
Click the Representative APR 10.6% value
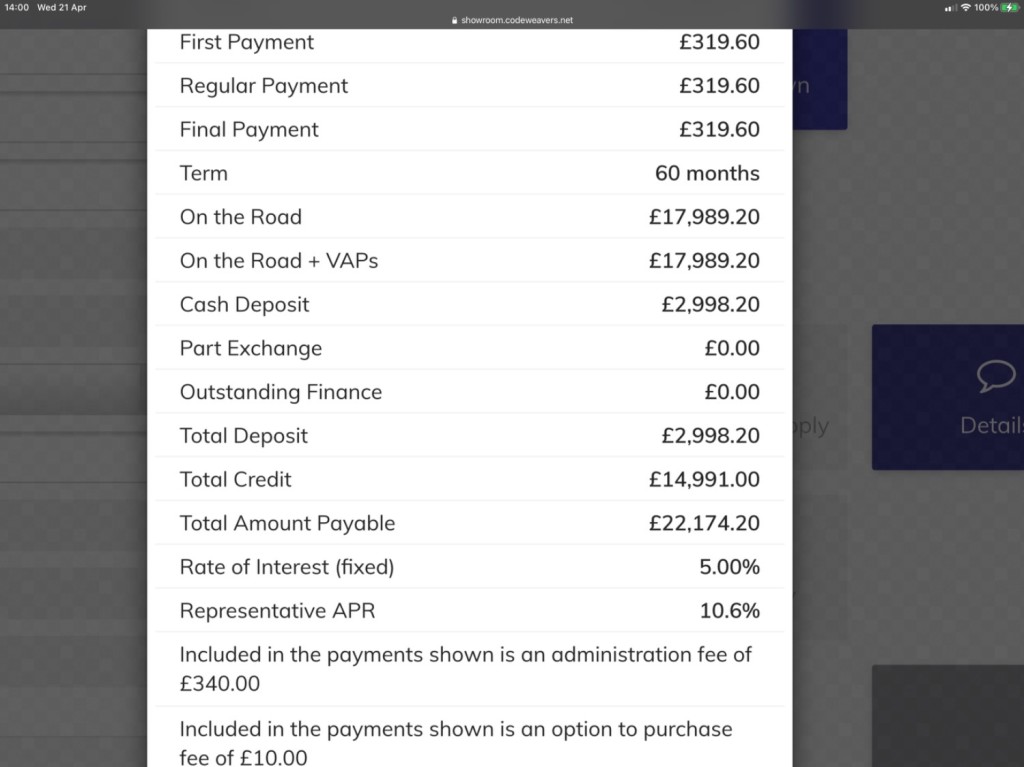729,611
